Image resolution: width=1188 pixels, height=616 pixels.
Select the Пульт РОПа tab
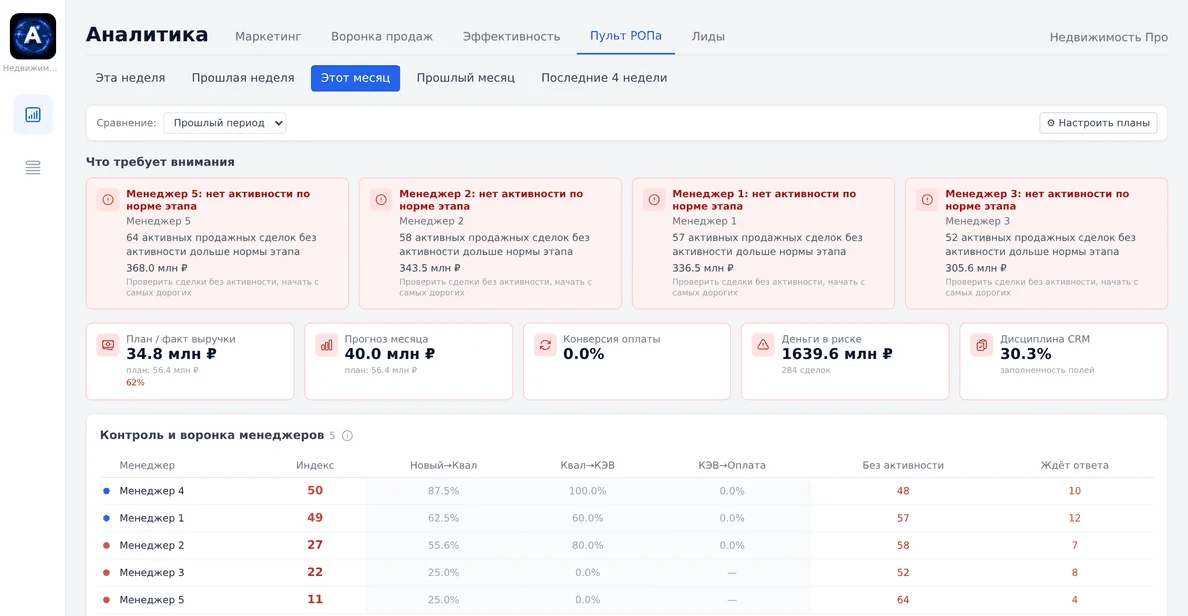(626, 36)
